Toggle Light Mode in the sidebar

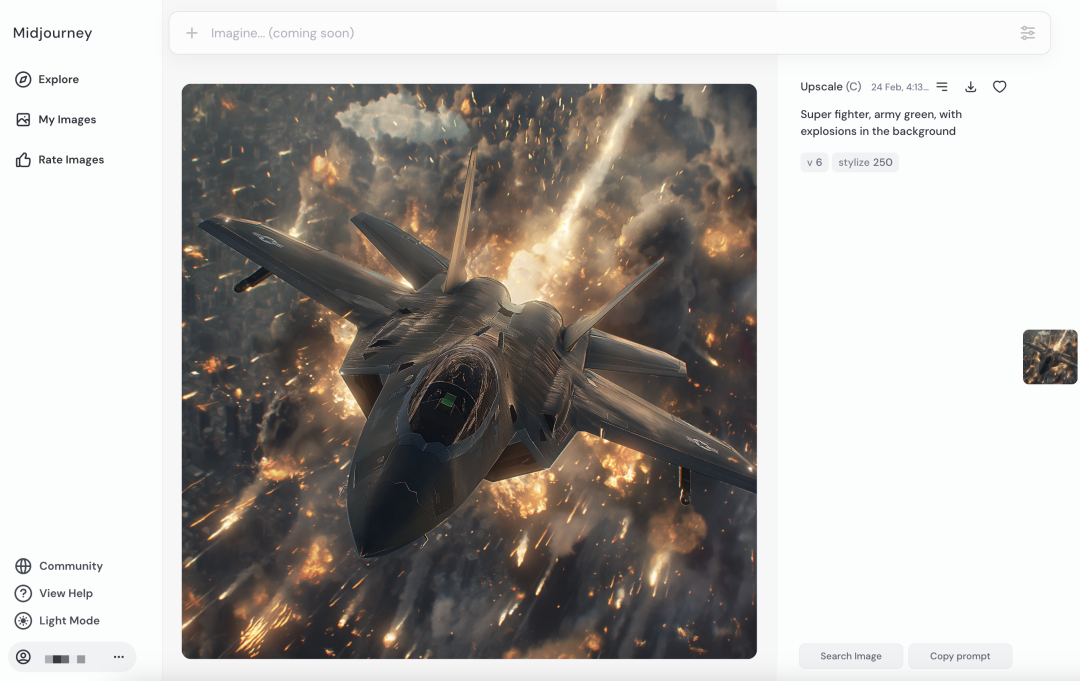[x=23, y=621]
